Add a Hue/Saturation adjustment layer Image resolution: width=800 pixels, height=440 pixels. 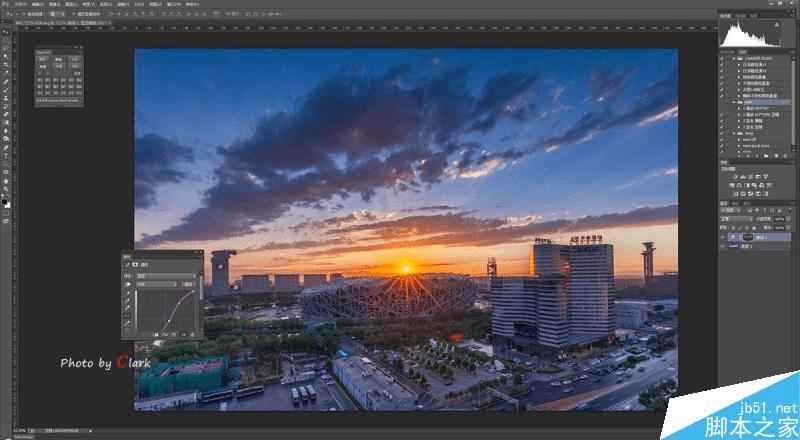pyautogui.click(x=732, y=185)
